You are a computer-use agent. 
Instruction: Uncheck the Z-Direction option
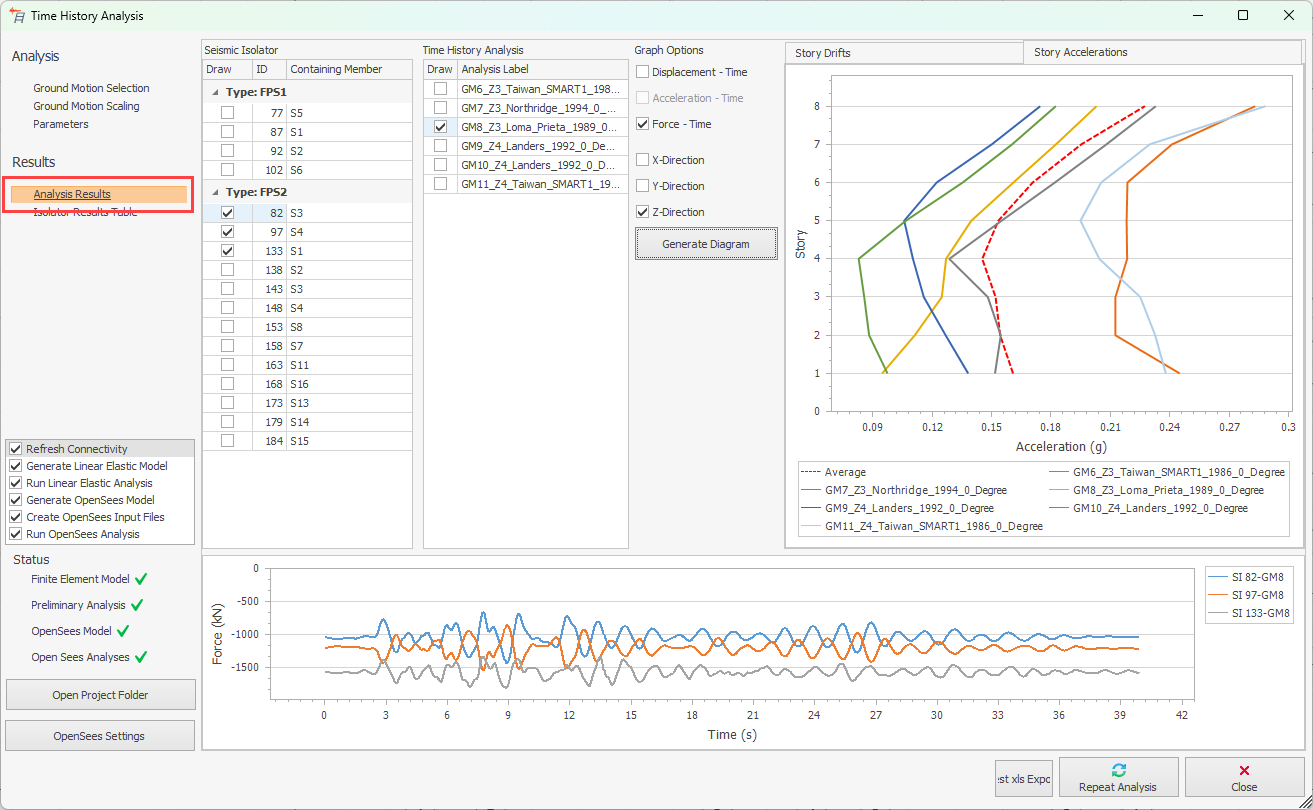click(x=643, y=212)
